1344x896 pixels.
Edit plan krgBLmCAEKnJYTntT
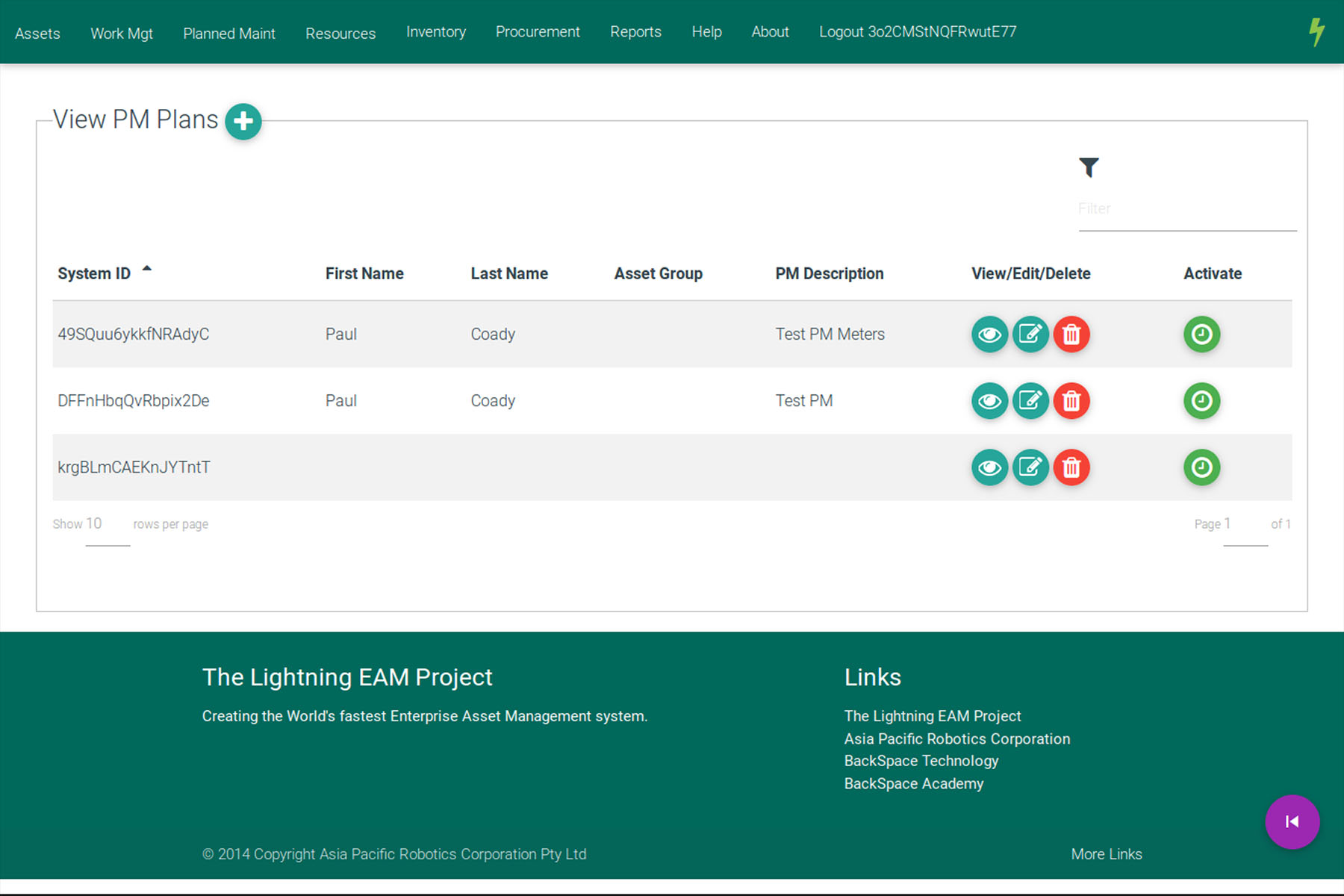[1030, 467]
